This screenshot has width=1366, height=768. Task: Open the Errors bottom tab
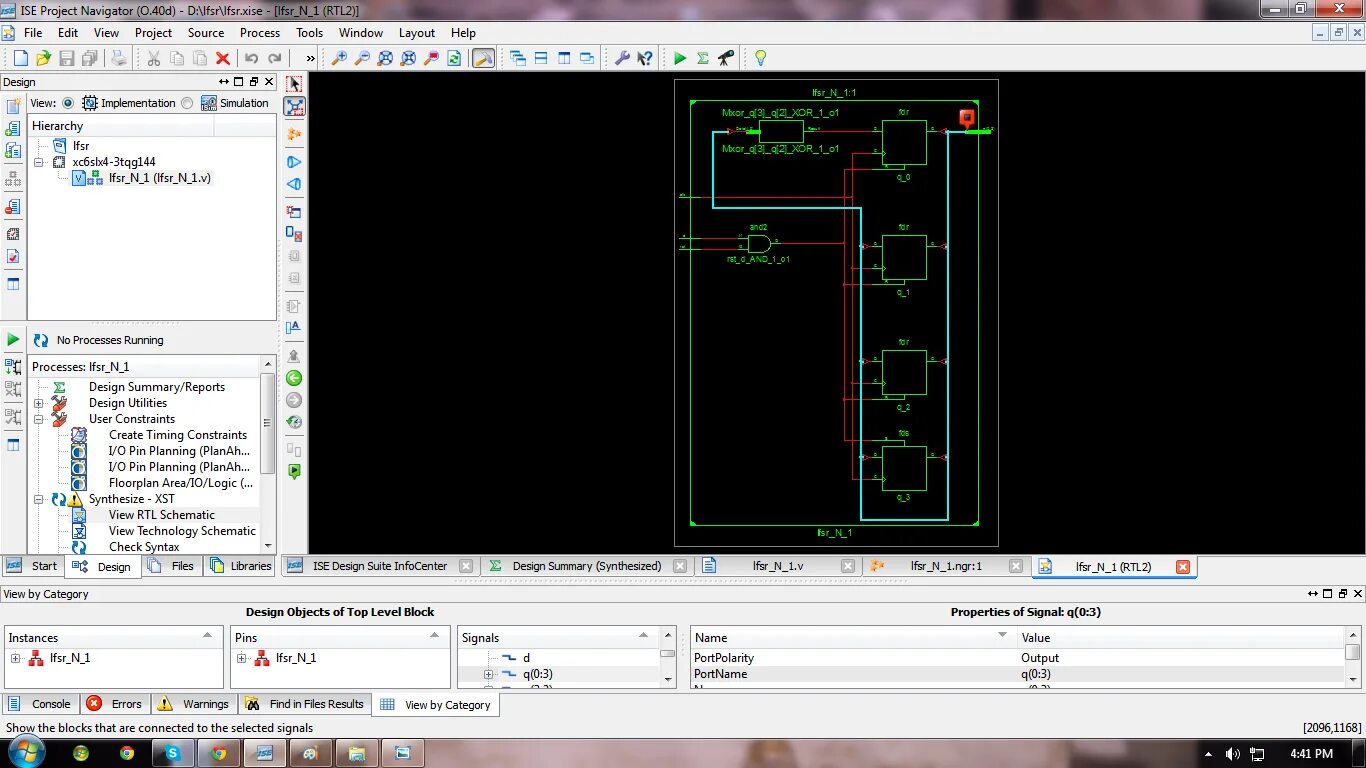click(116, 704)
